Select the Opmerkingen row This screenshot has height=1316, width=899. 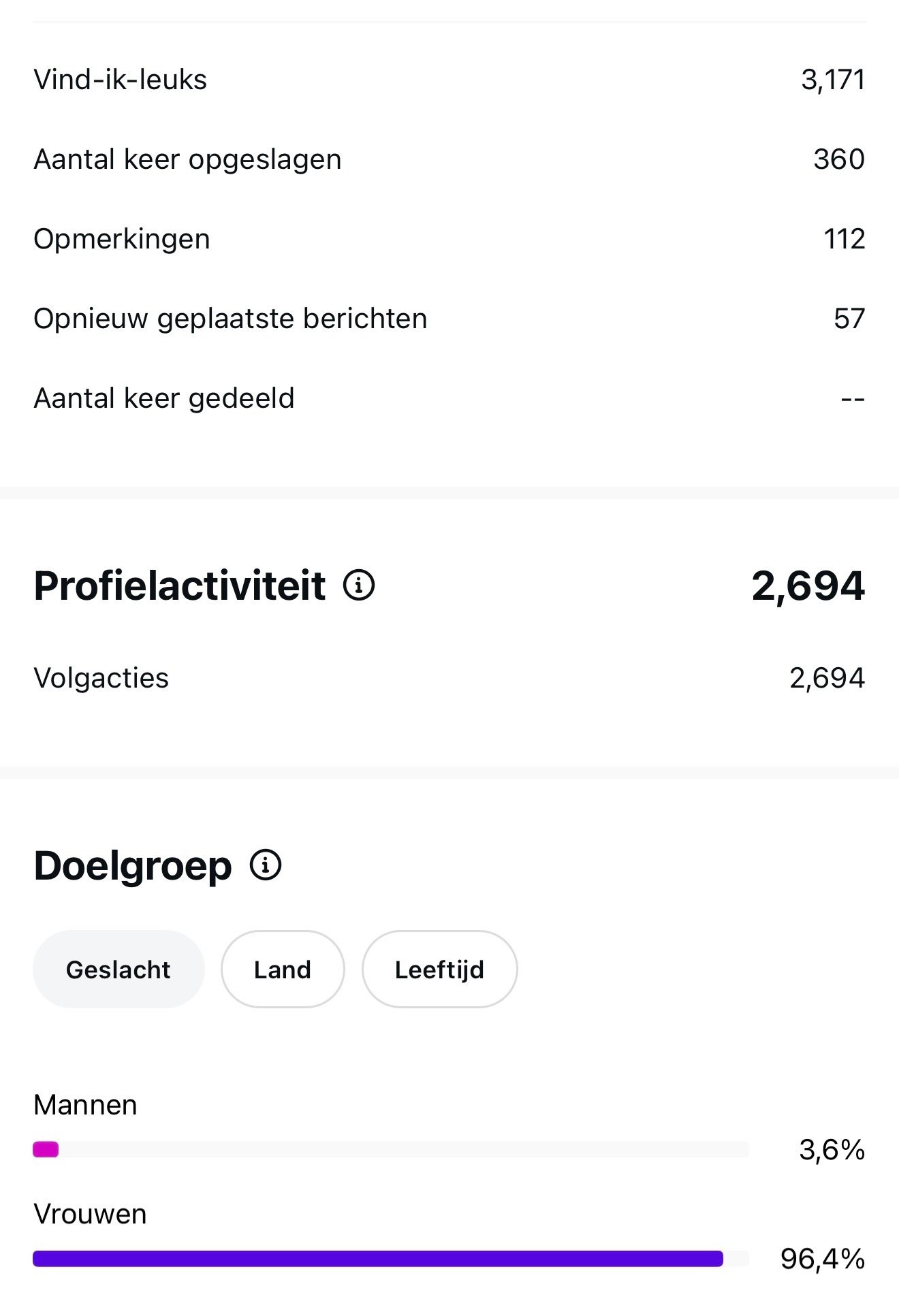point(449,239)
